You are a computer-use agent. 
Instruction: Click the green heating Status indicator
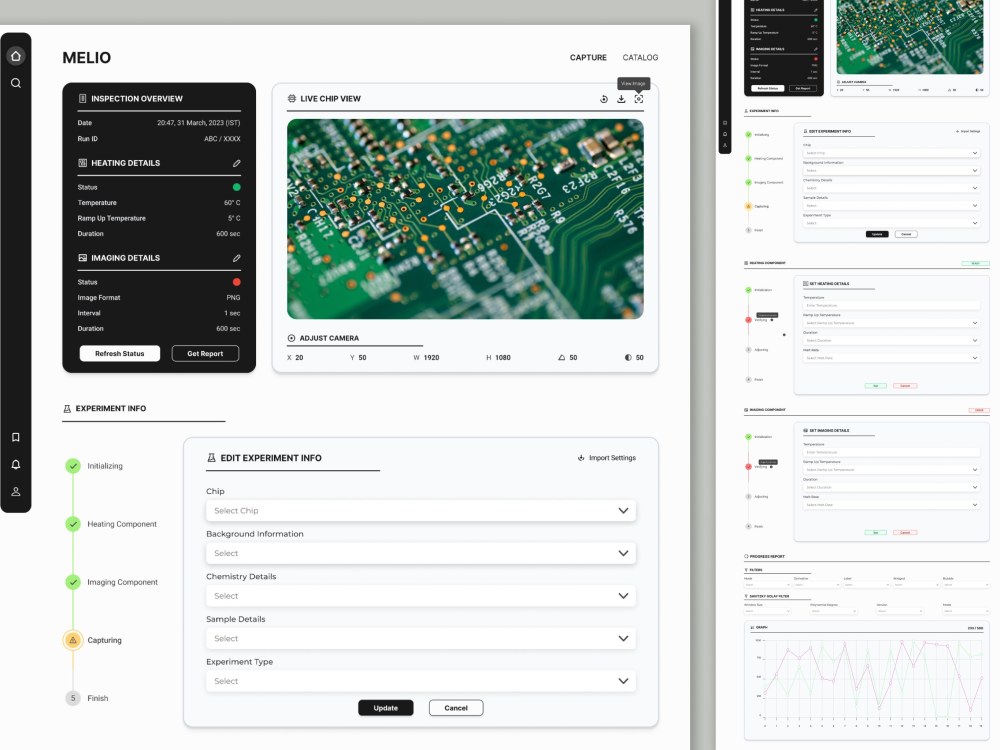tap(237, 188)
